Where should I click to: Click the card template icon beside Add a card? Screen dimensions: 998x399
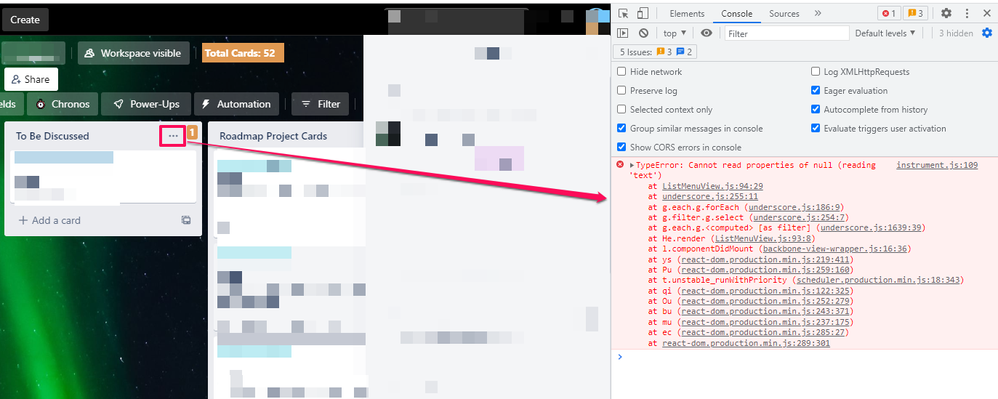pyautogui.click(x=186, y=220)
